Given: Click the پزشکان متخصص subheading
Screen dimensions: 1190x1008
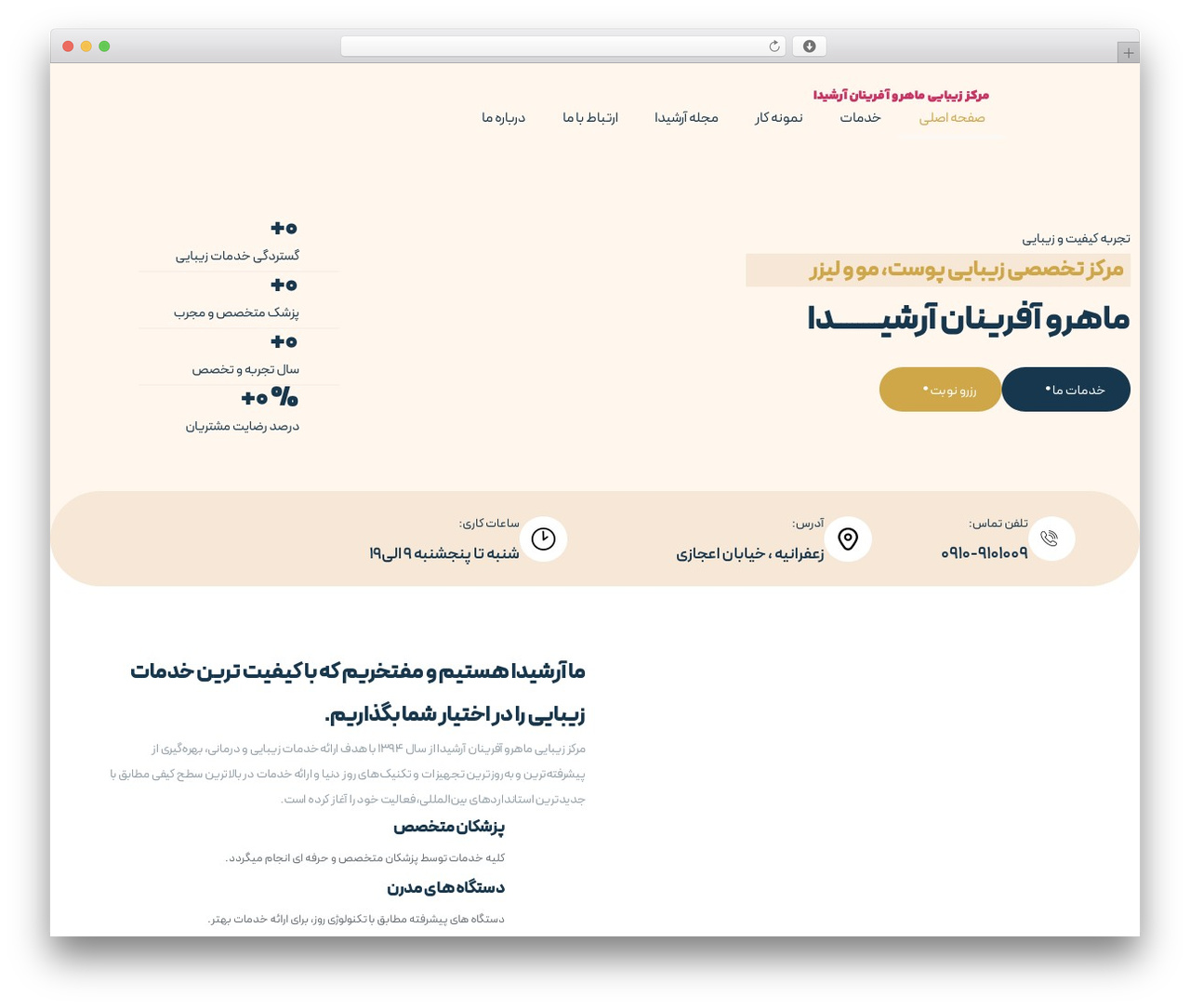Looking at the screenshot, I should (x=449, y=827).
